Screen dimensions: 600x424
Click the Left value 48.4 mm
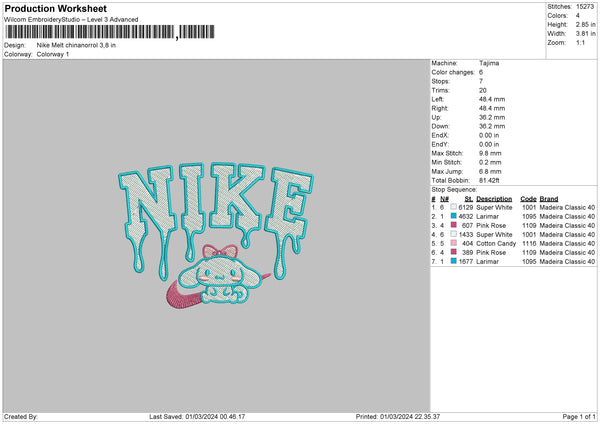492,99
